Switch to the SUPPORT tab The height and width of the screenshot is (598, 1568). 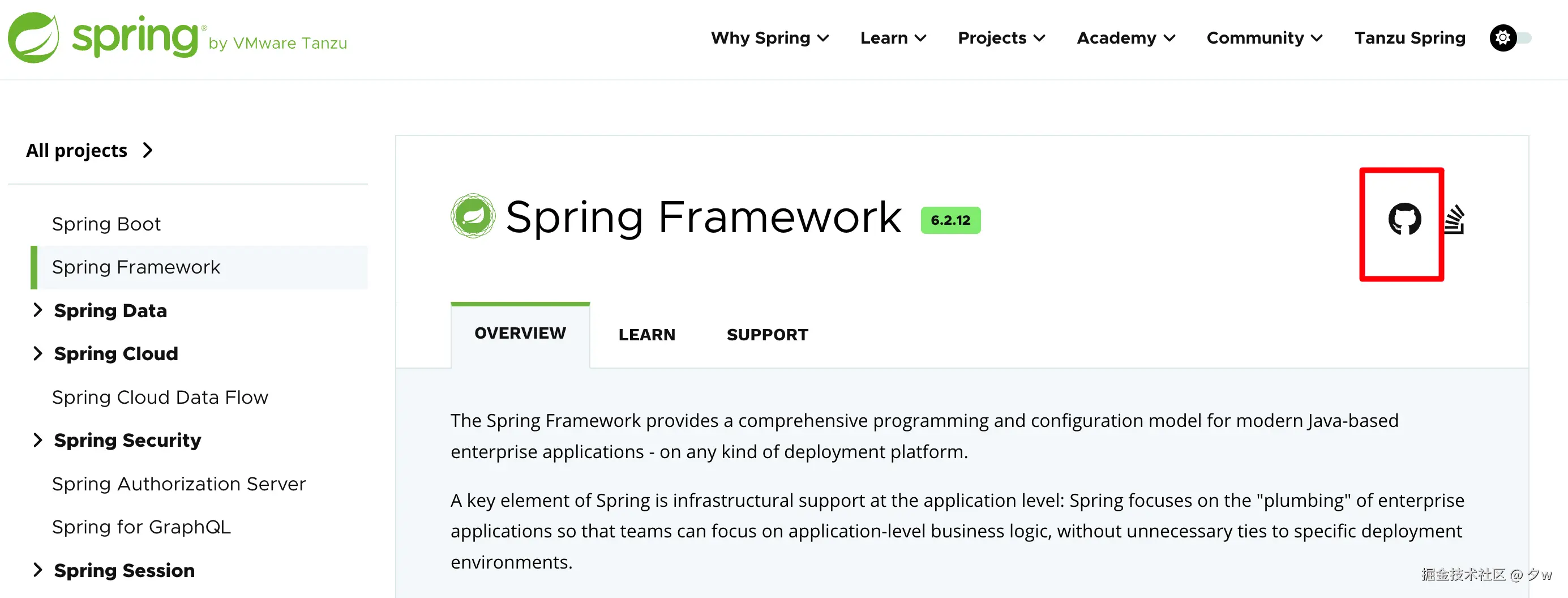(767, 334)
